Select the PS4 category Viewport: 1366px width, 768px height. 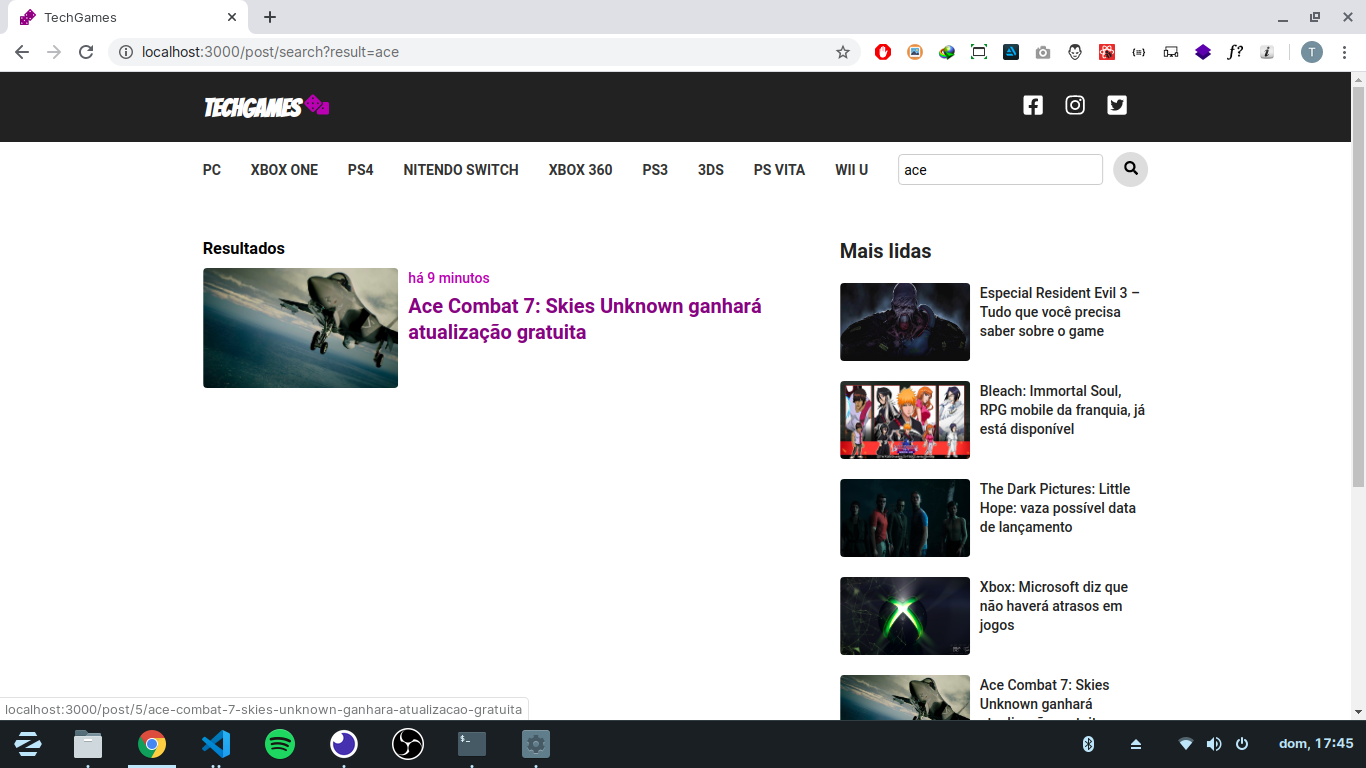pyautogui.click(x=361, y=170)
